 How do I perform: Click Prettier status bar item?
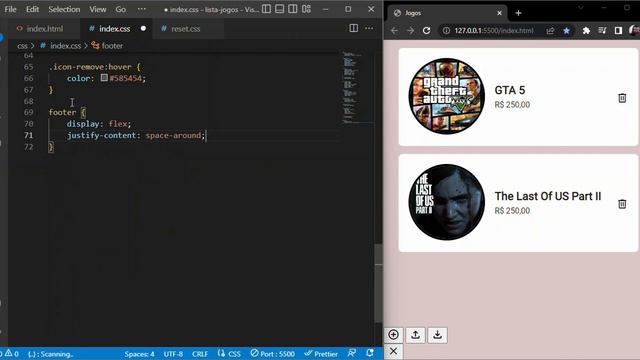pyautogui.click(x=321, y=353)
